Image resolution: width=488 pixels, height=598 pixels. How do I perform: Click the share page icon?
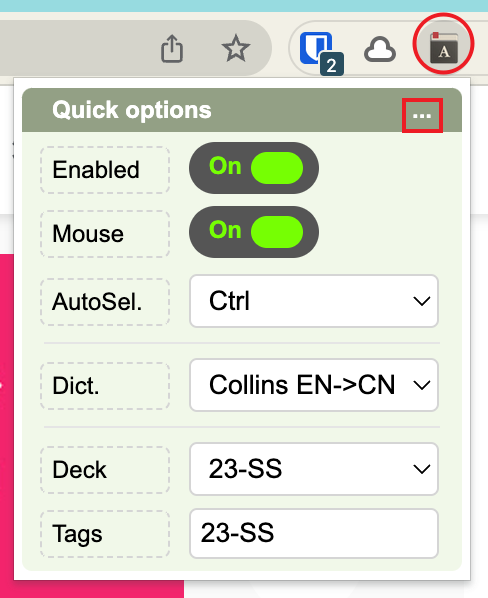[172, 48]
